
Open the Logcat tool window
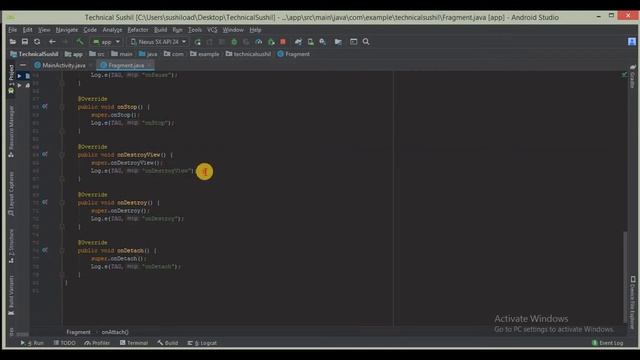(x=202, y=343)
